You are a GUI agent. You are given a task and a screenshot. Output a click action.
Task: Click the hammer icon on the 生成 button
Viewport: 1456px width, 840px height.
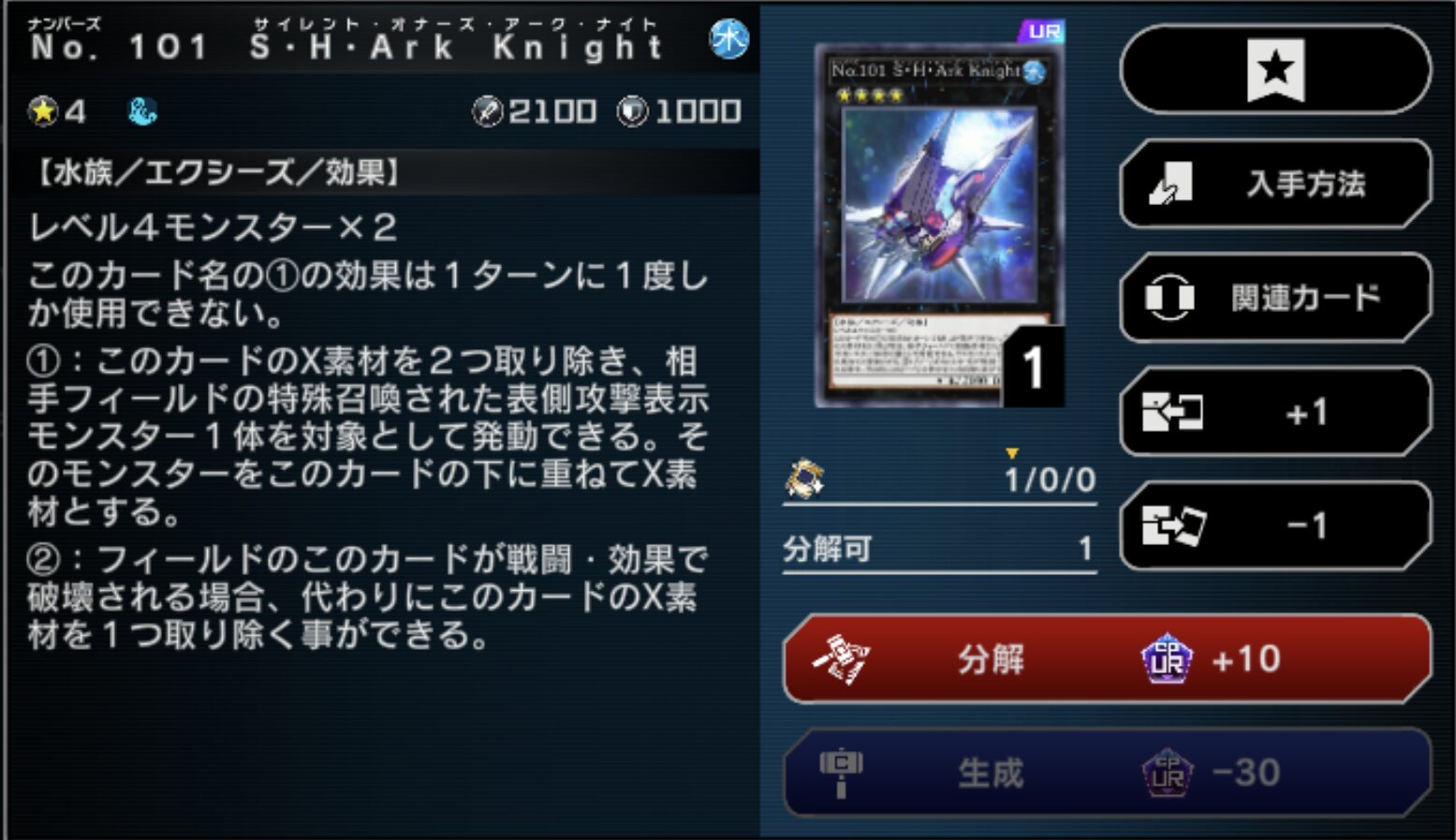[x=841, y=774]
